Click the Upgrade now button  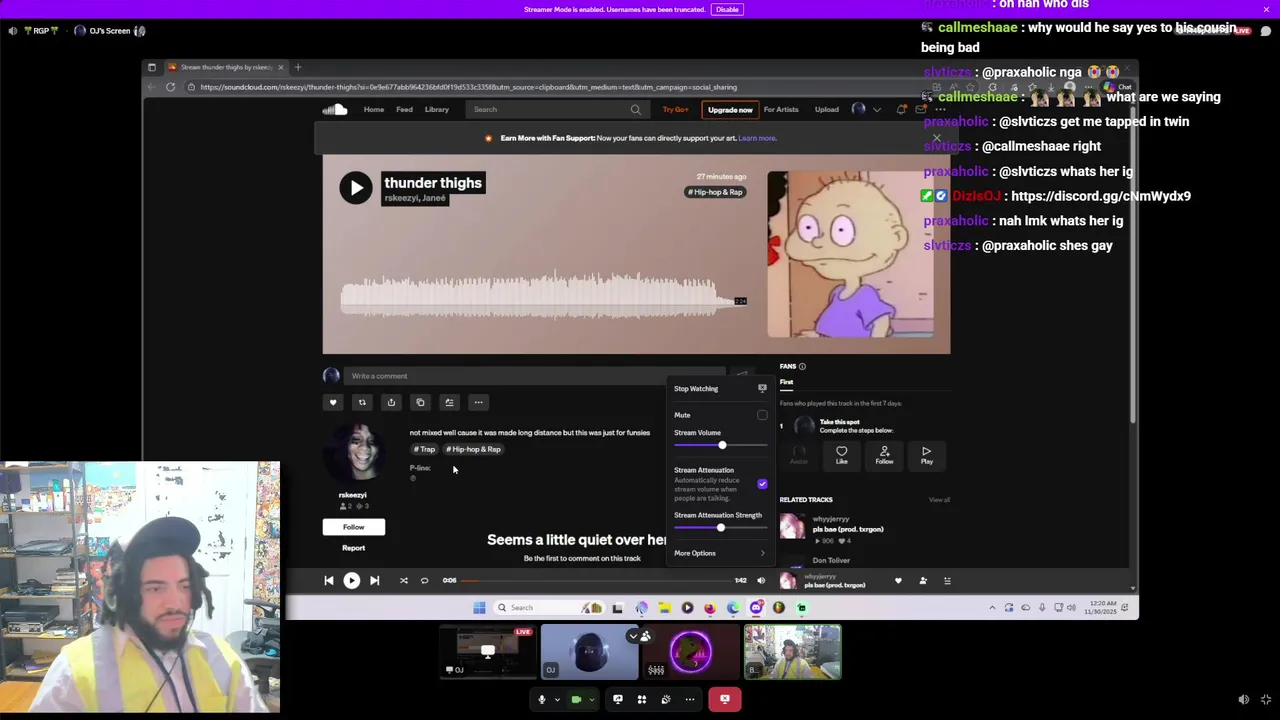point(730,110)
